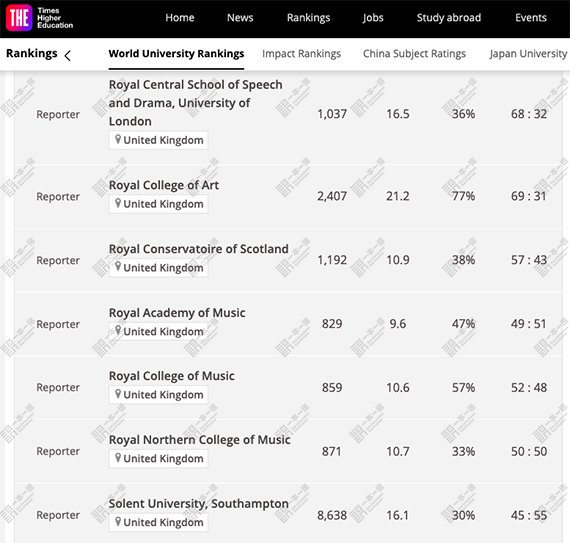Switch to China Subject Ratings tab
The height and width of the screenshot is (543, 570).
click(x=414, y=53)
